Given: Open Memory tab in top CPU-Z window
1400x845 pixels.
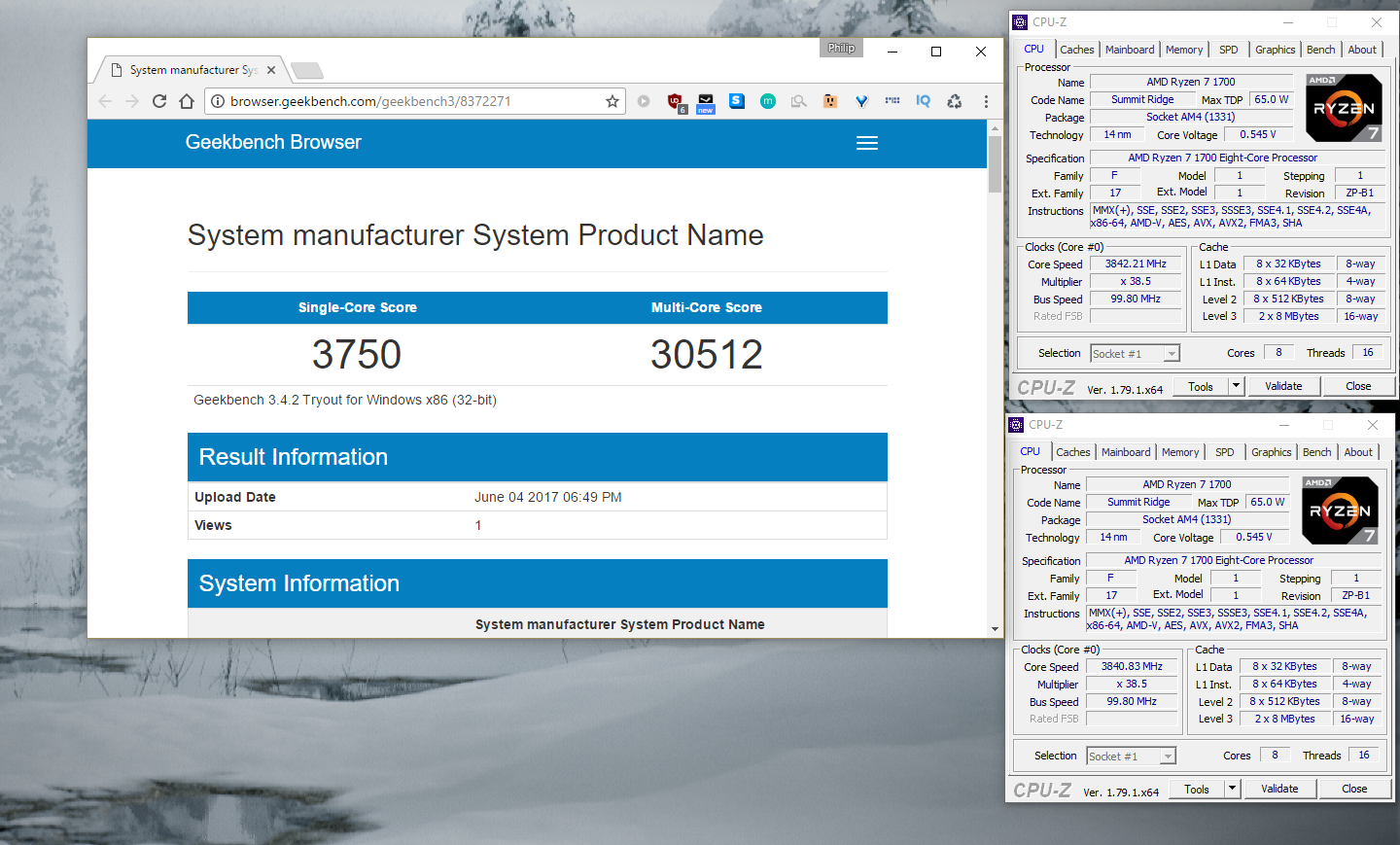Looking at the screenshot, I should (x=1184, y=50).
